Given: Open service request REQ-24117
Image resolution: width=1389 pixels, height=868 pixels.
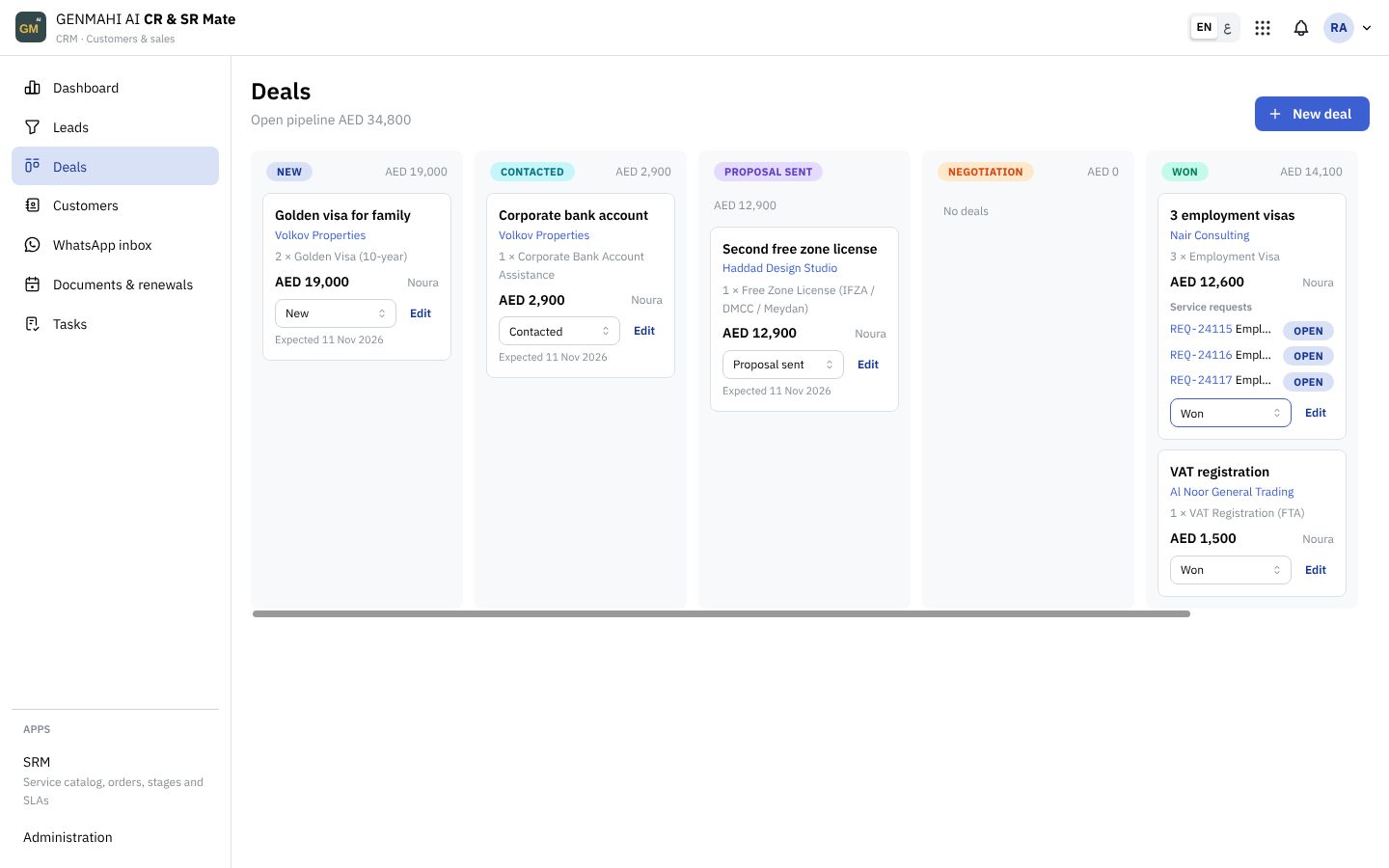Looking at the screenshot, I should pos(1201,380).
